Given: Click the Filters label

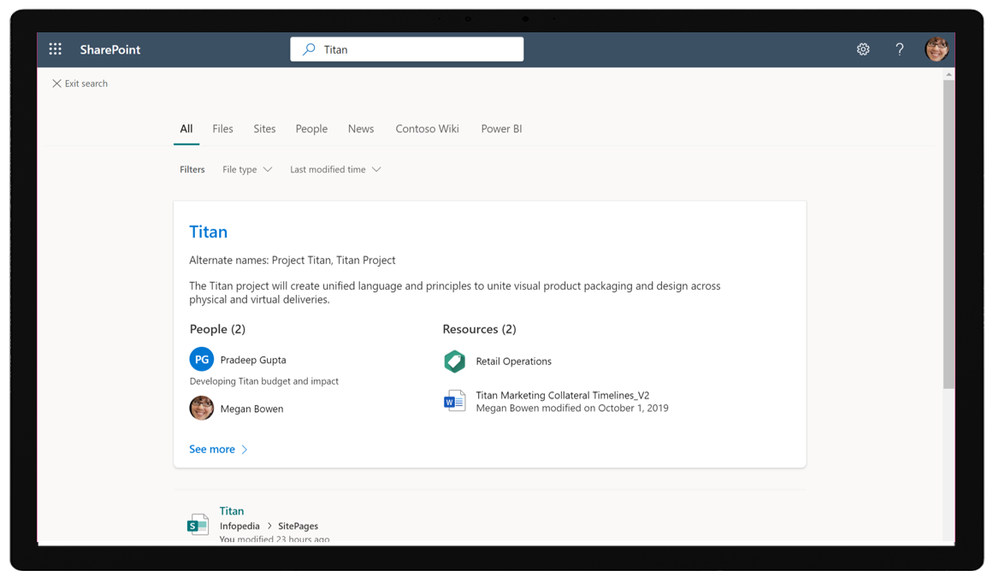Looking at the screenshot, I should [x=192, y=170].
